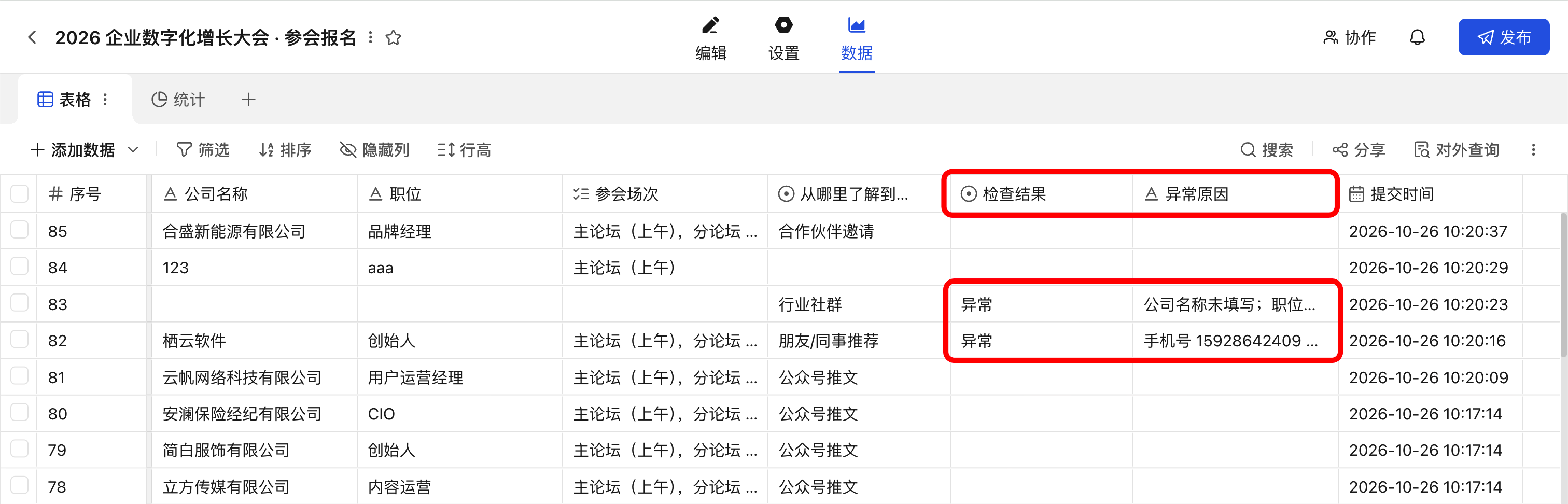The image size is (1568, 504).
Task: Open 对外查询 external query
Action: (x=1457, y=150)
